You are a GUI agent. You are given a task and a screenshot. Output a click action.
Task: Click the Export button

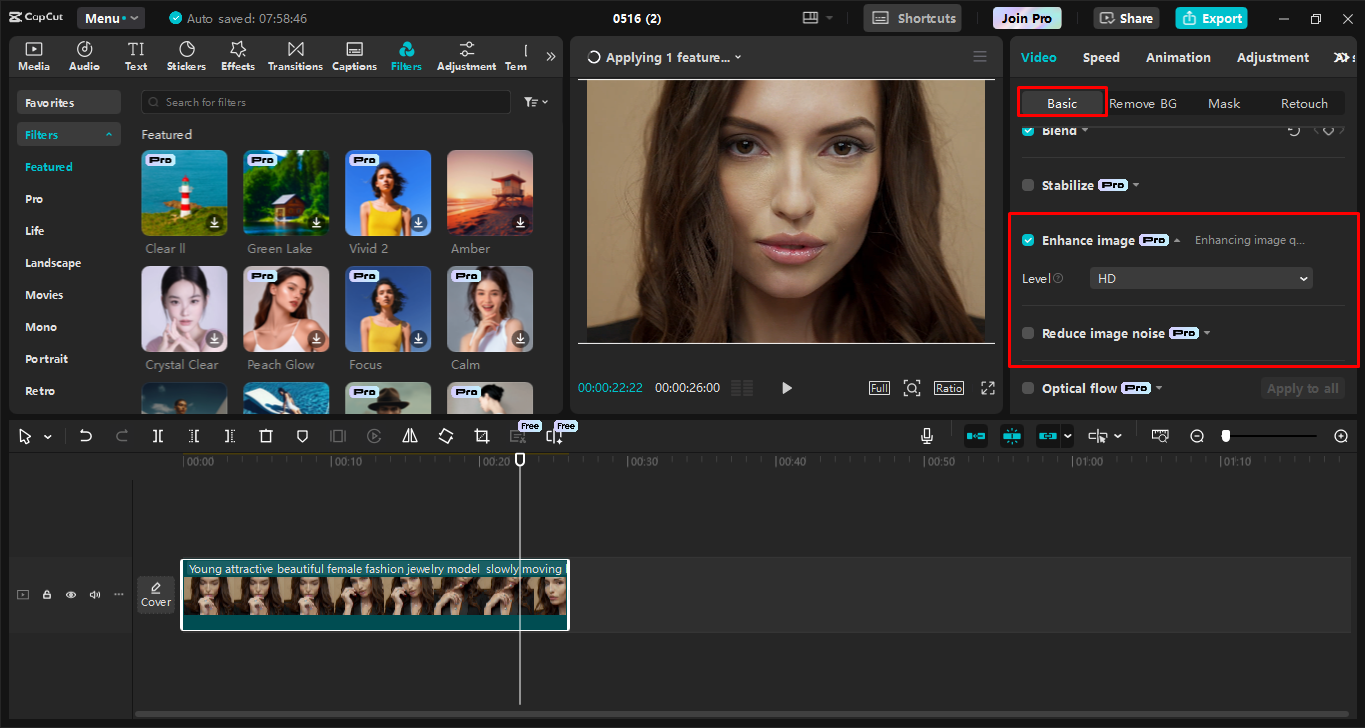pos(1211,18)
